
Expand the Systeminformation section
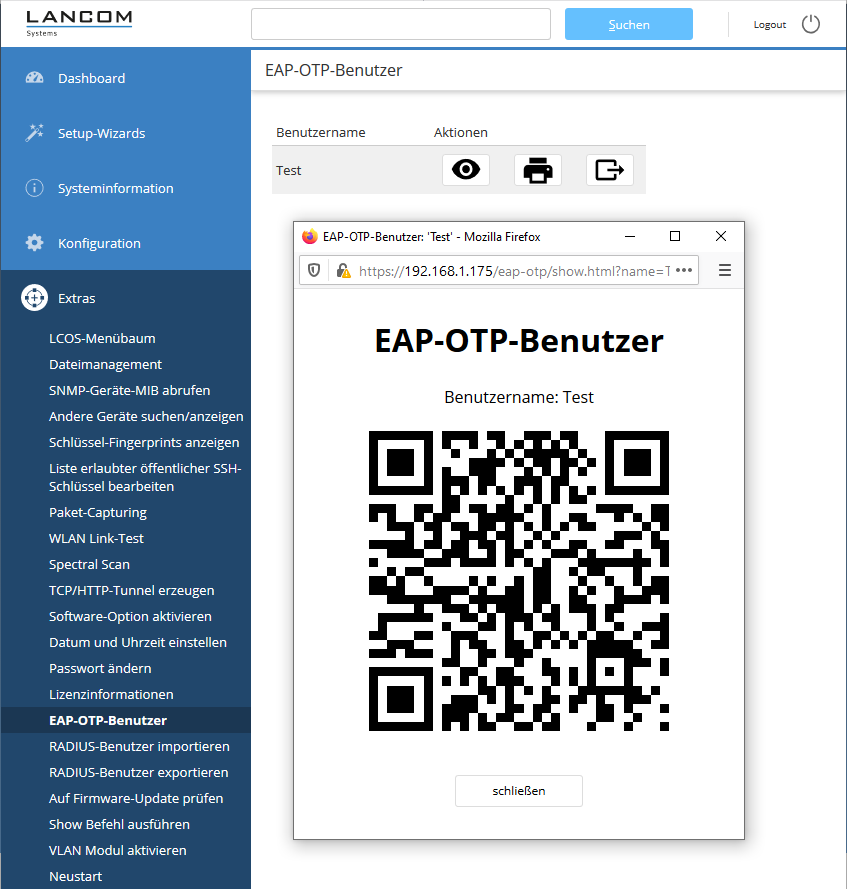pyautogui.click(x=115, y=188)
